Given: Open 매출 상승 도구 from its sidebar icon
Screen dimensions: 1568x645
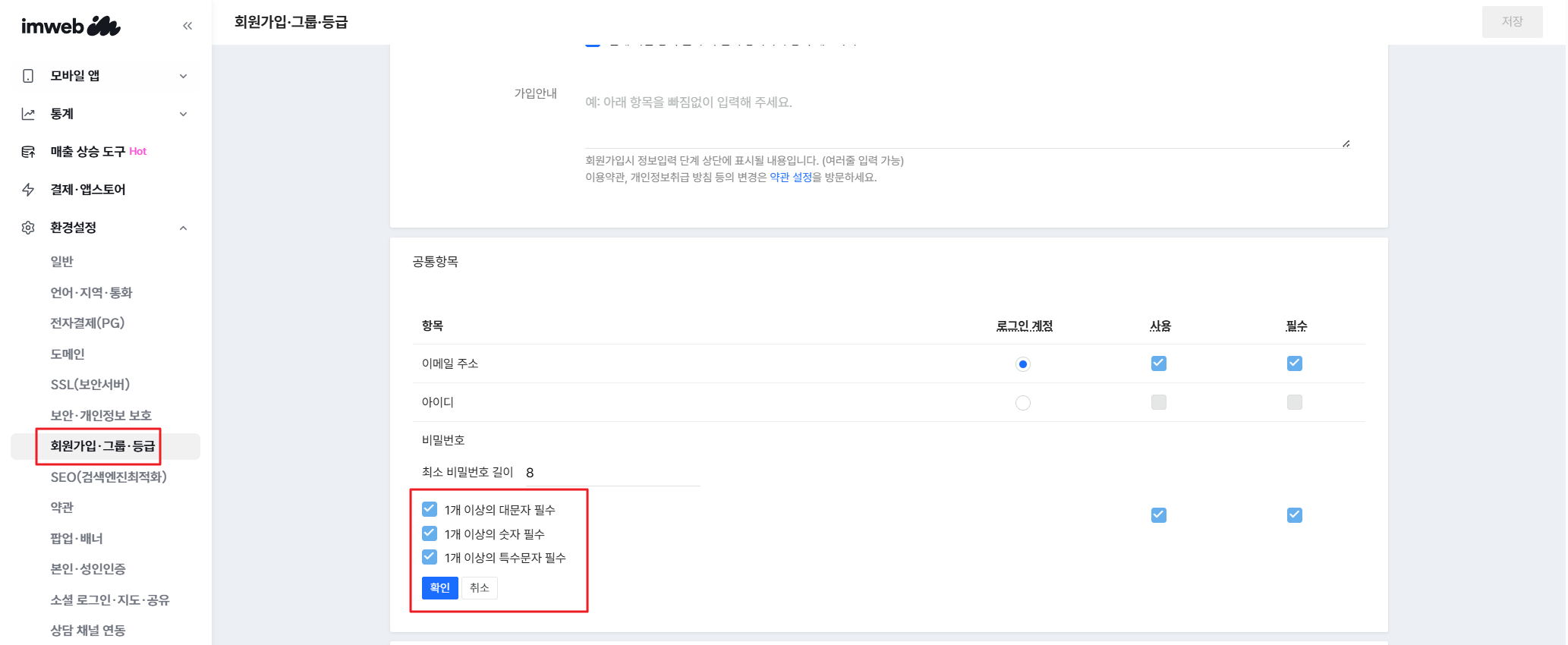Looking at the screenshot, I should click(27, 151).
